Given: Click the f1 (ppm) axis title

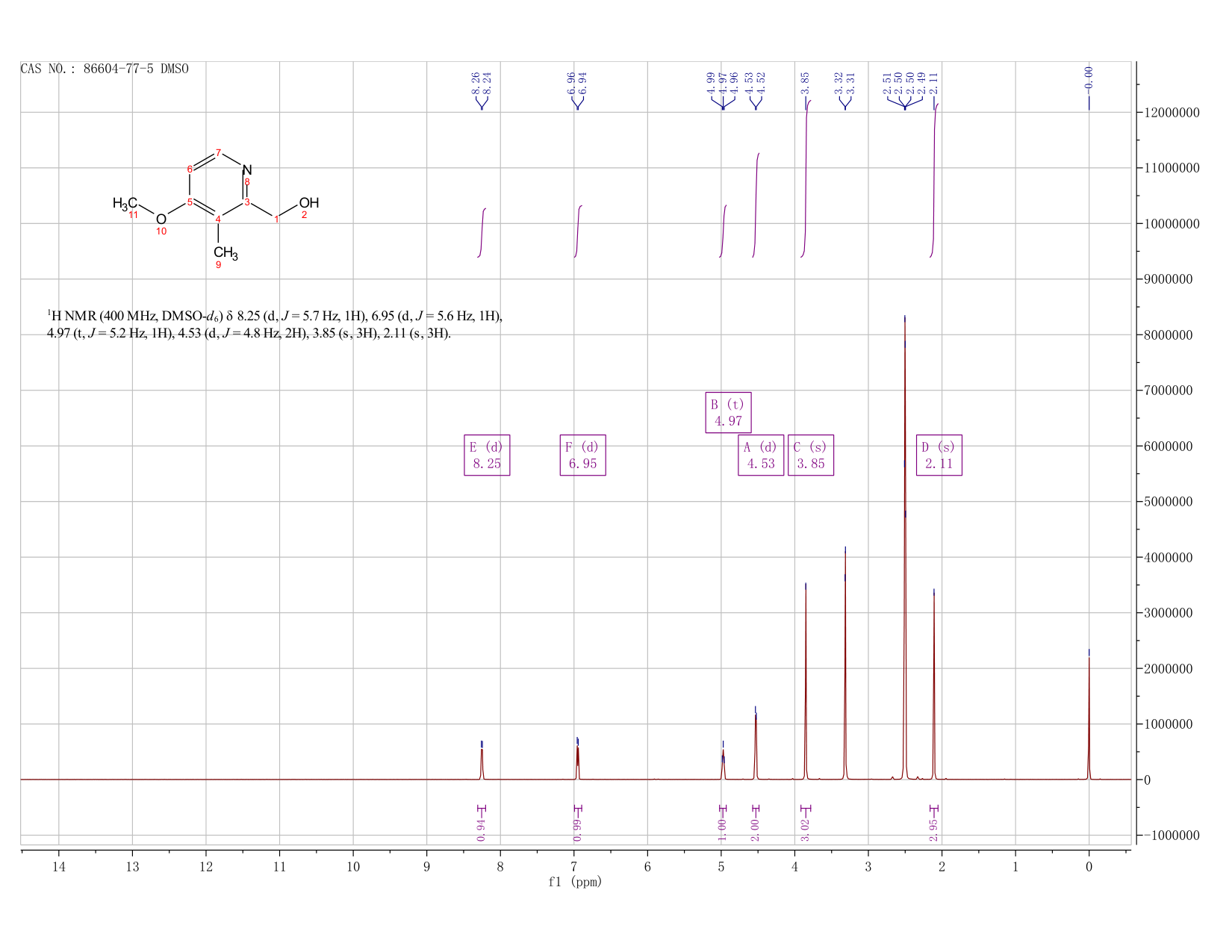Looking at the screenshot, I should [575, 882].
